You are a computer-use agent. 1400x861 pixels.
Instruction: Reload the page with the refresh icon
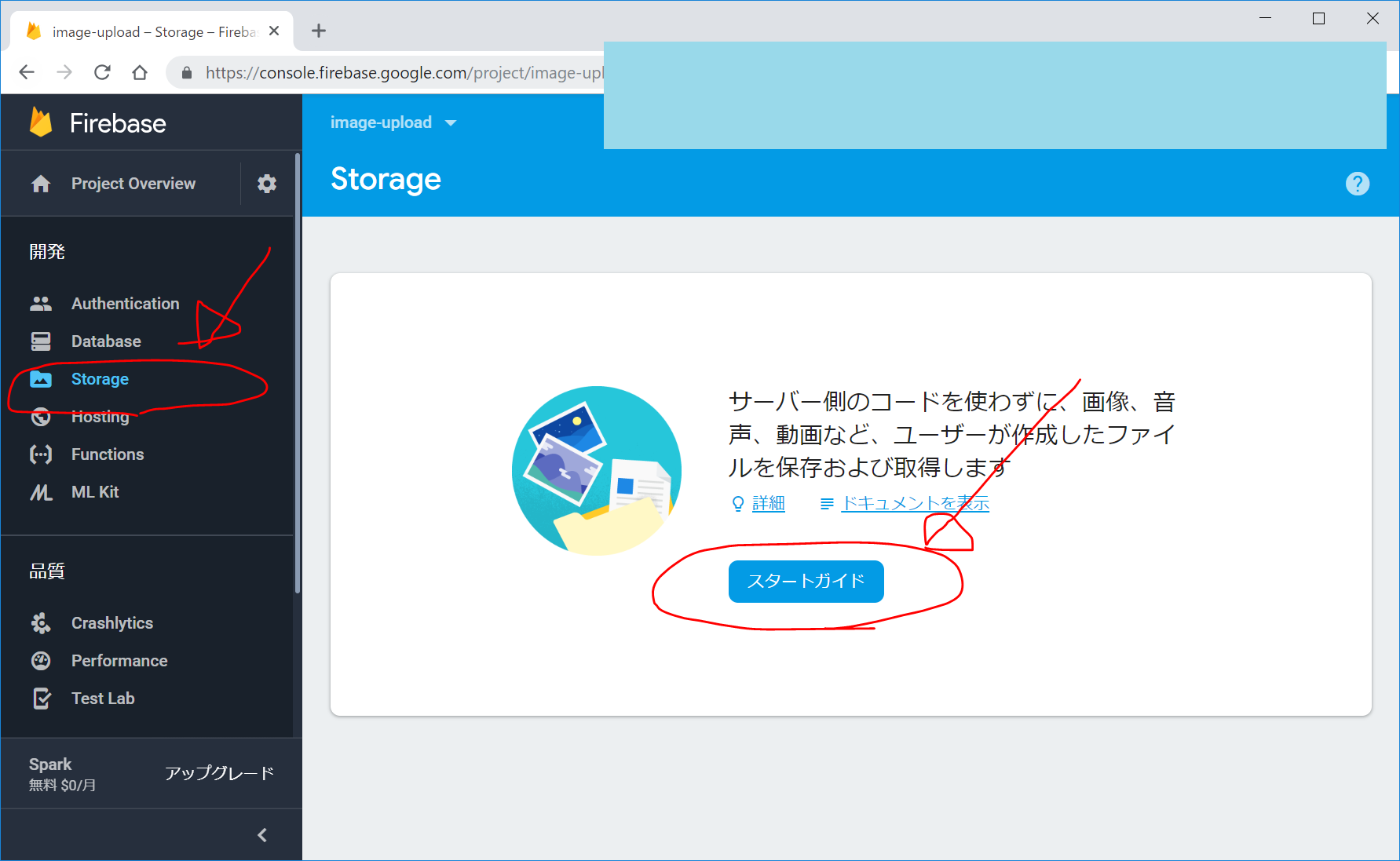point(102,73)
